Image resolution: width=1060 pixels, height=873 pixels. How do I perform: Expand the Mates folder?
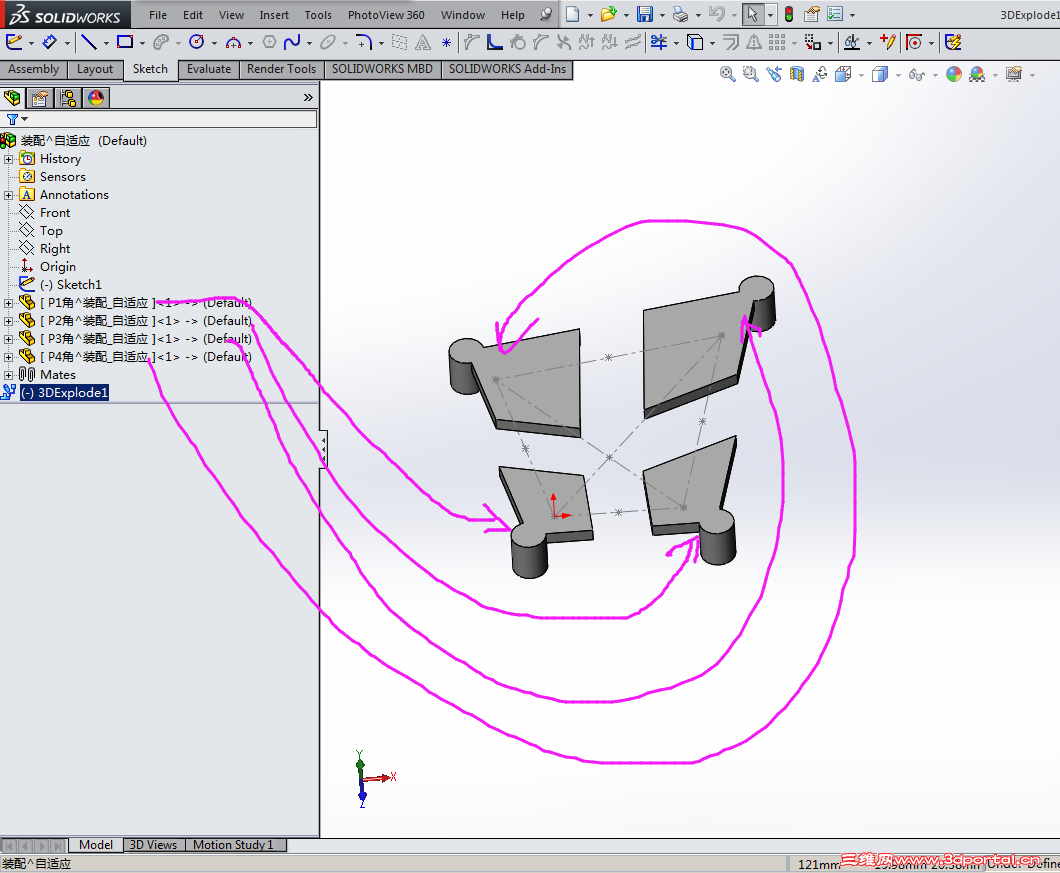coord(9,375)
